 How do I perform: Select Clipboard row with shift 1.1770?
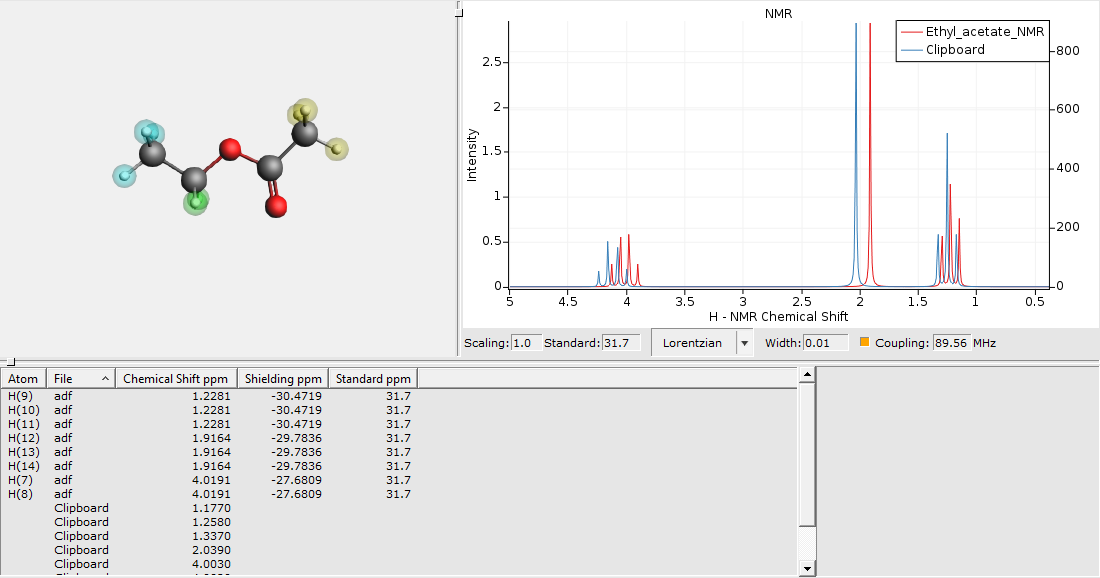tap(398, 509)
